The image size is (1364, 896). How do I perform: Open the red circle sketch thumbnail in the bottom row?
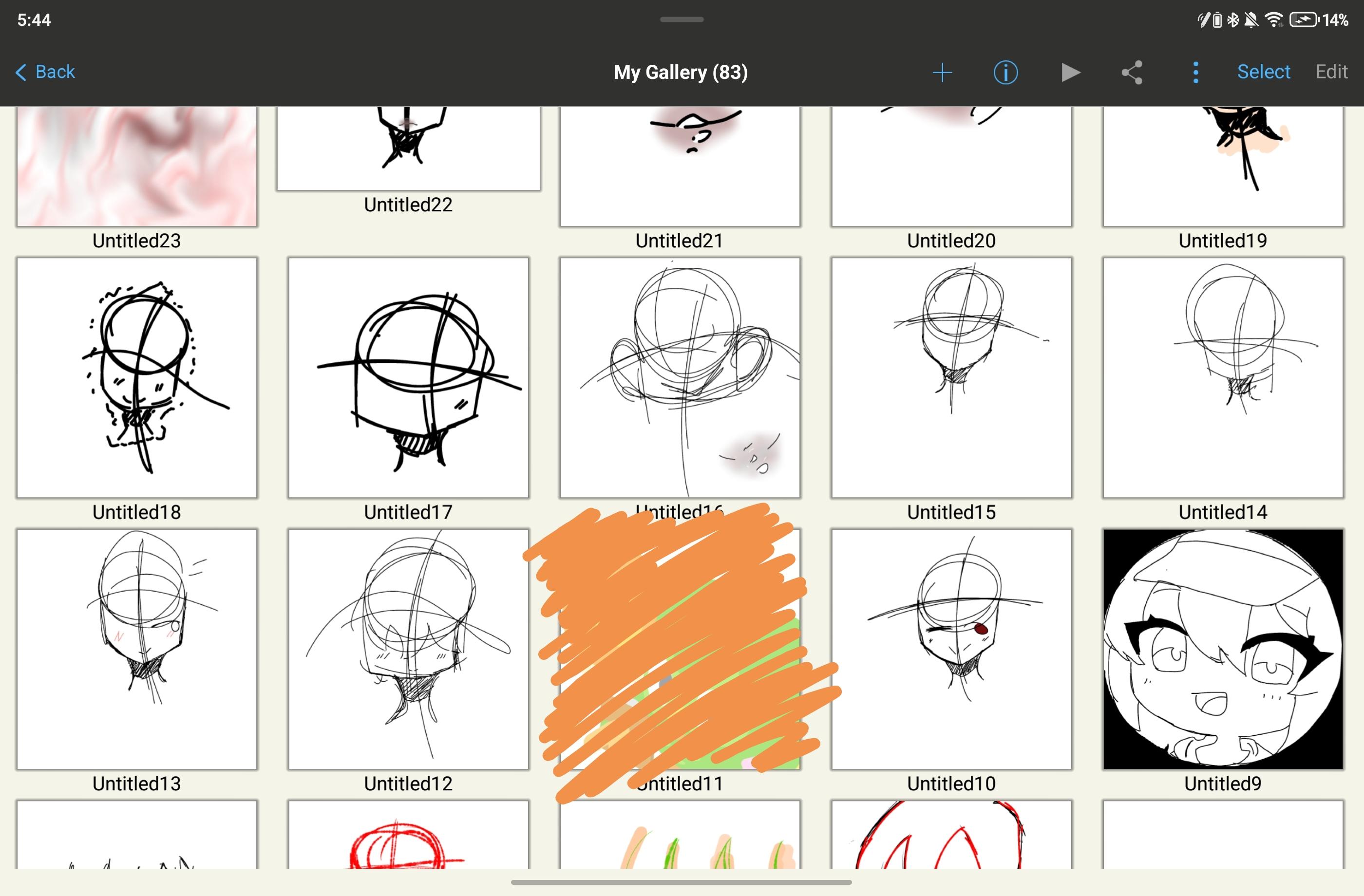409,835
